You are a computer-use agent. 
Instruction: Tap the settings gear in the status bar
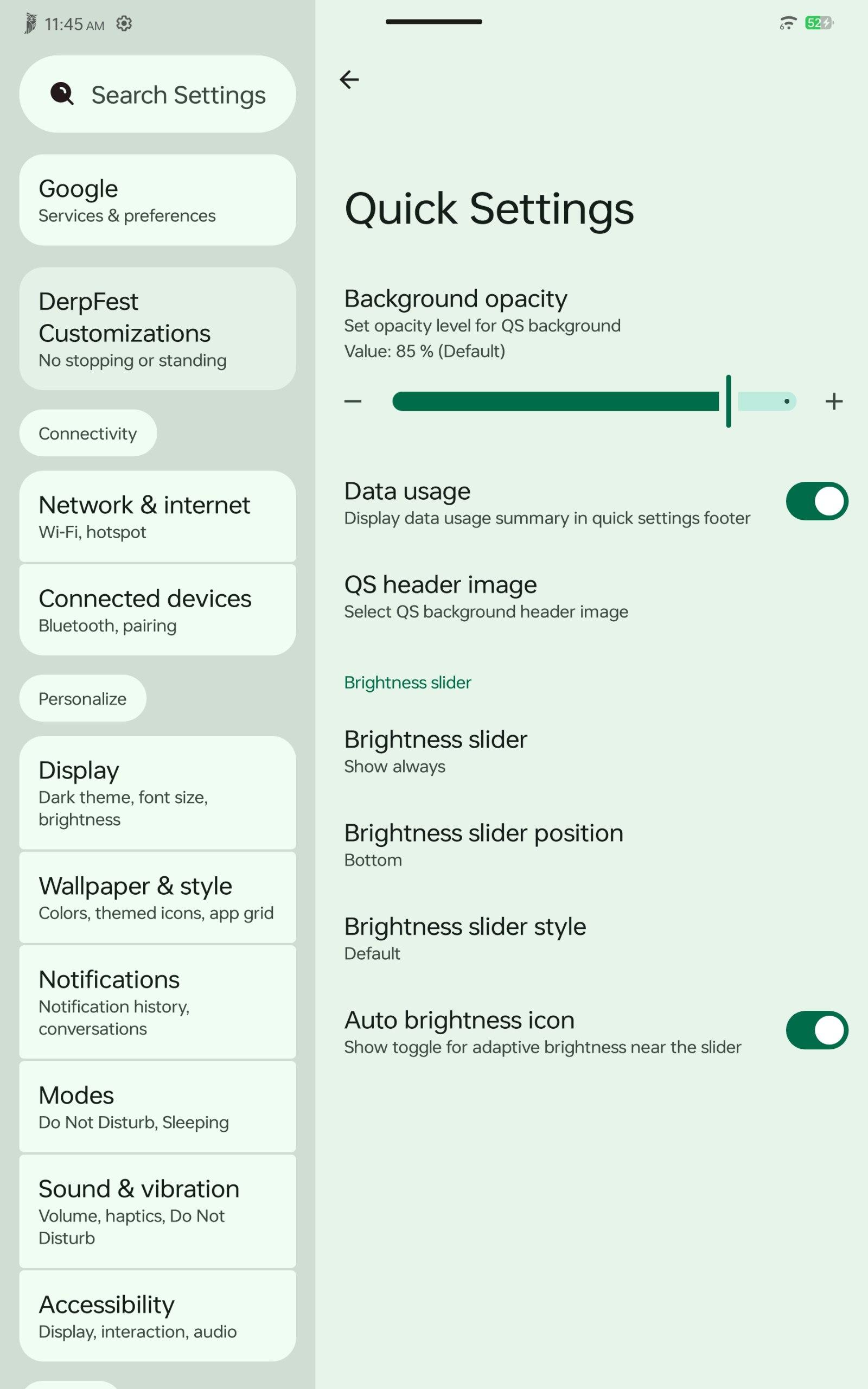point(124,23)
